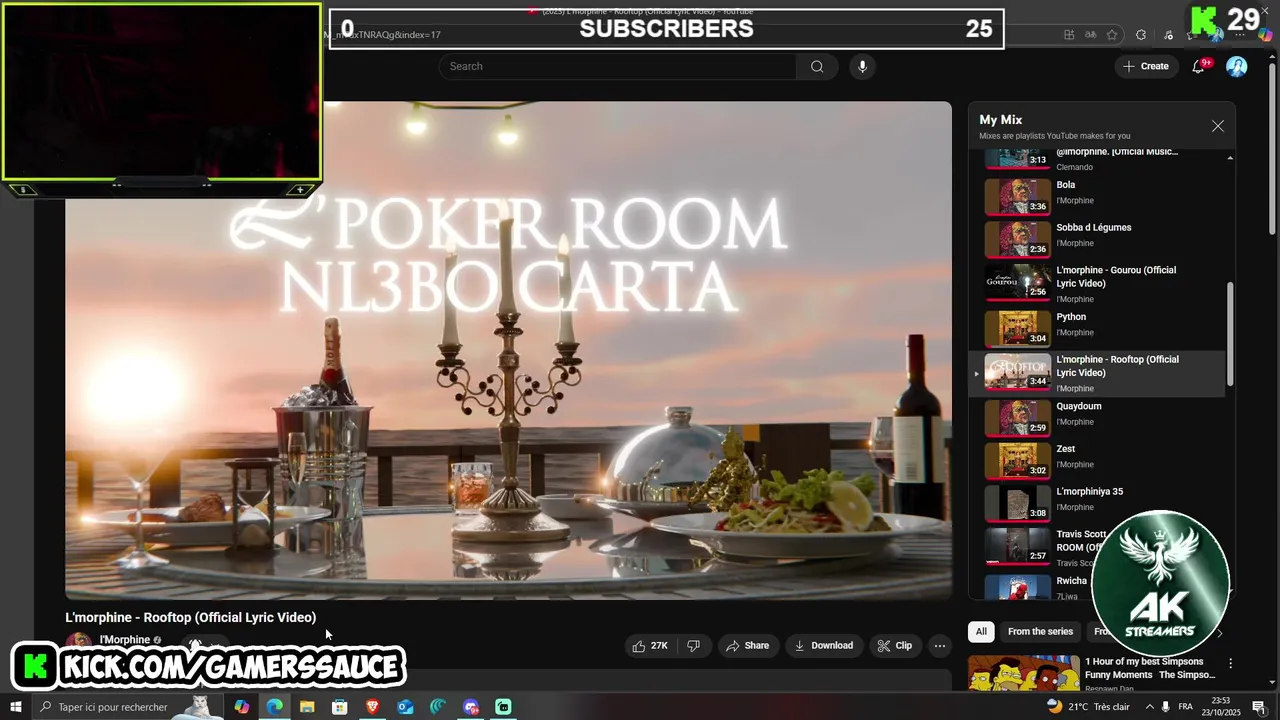Click the Clip button
The width and height of the screenshot is (1280, 720).
coord(894,646)
